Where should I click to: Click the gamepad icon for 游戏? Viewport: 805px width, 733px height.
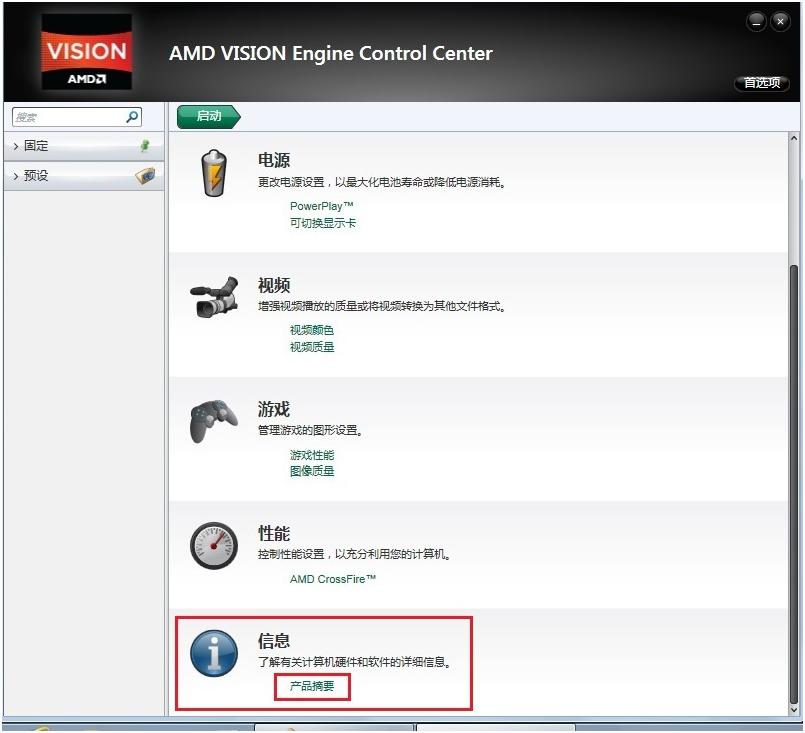click(x=214, y=421)
